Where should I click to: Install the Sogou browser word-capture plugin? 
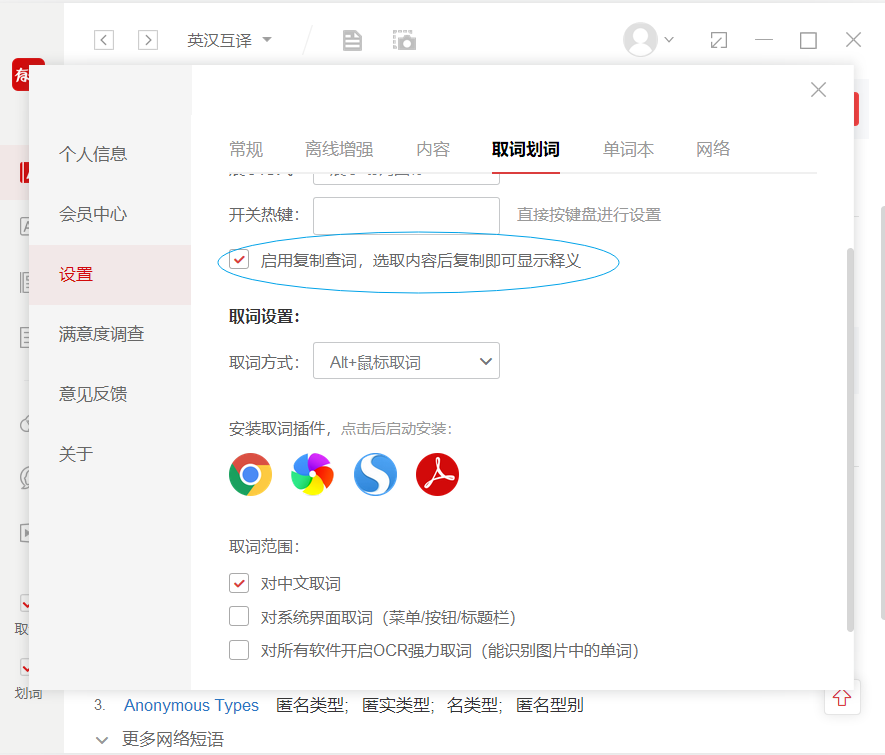(x=375, y=475)
